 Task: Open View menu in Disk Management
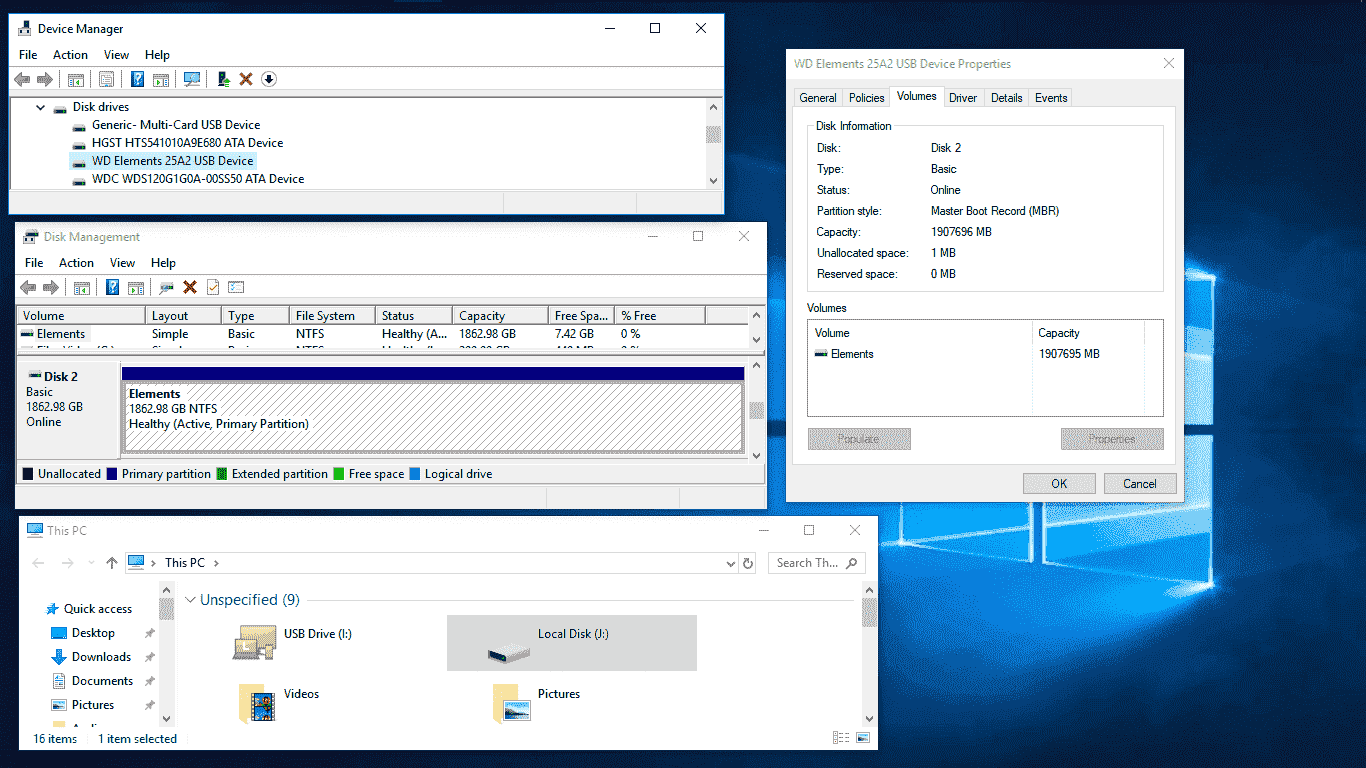coord(122,263)
